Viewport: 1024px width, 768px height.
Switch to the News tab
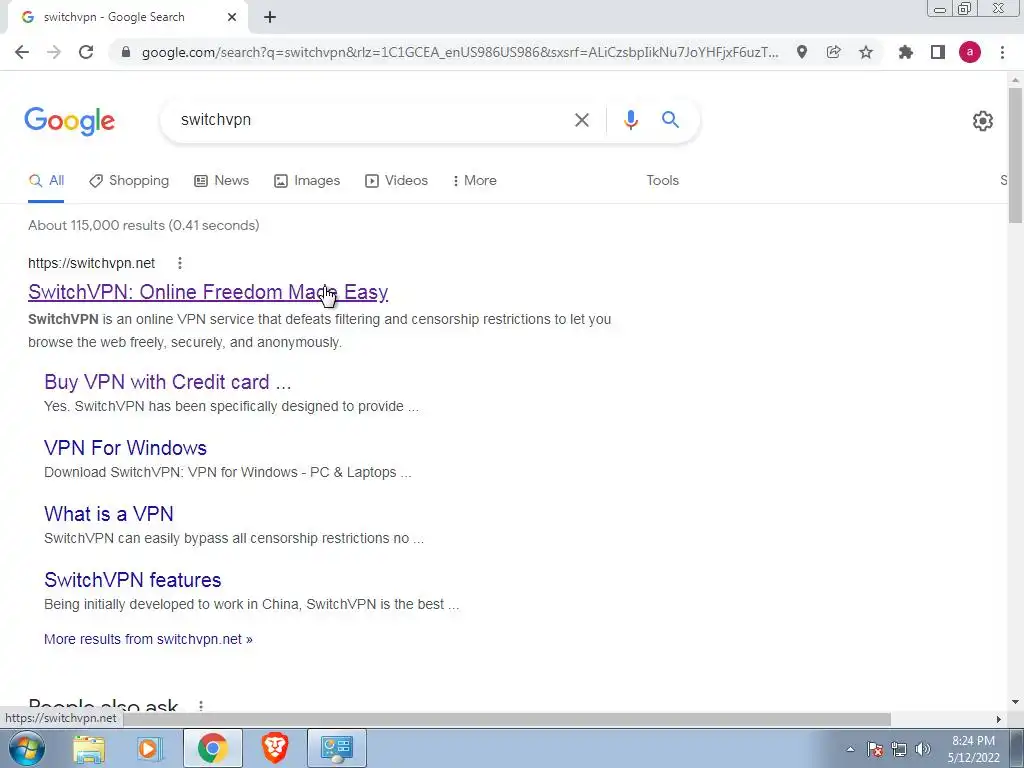coord(221,181)
